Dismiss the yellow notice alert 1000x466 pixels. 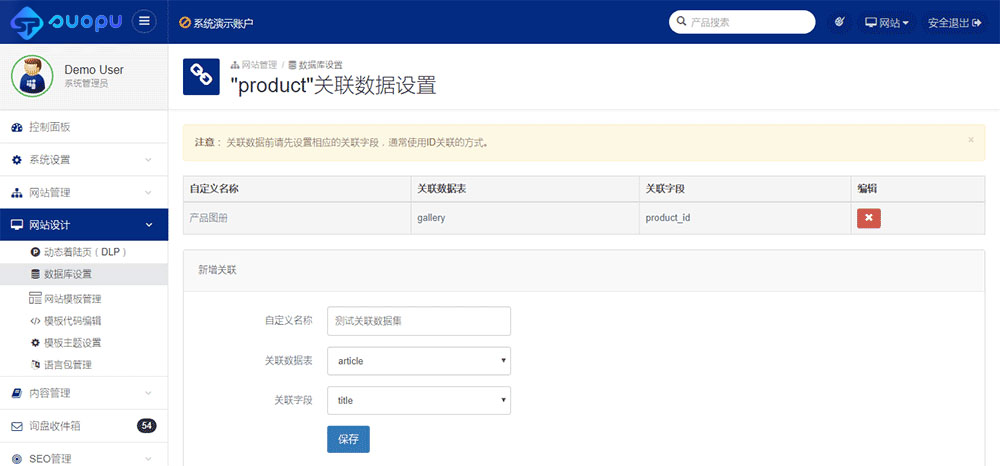pos(971,140)
